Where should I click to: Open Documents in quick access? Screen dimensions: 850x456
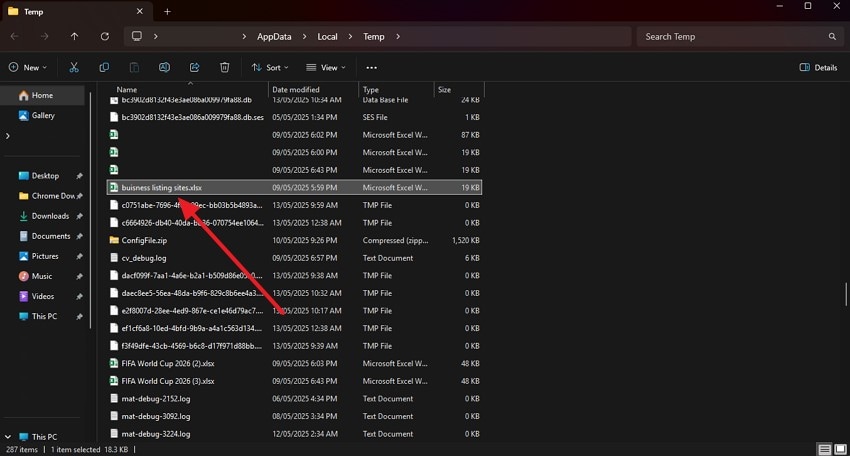50,236
